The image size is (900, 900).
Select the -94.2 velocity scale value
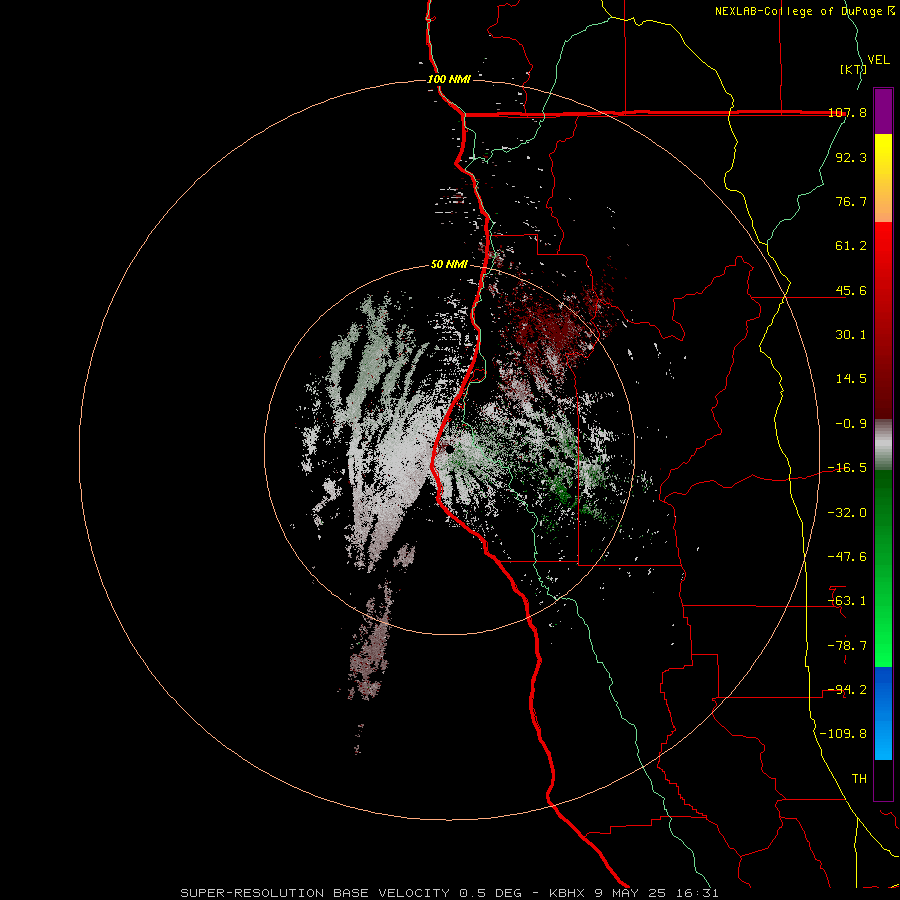[x=847, y=690]
